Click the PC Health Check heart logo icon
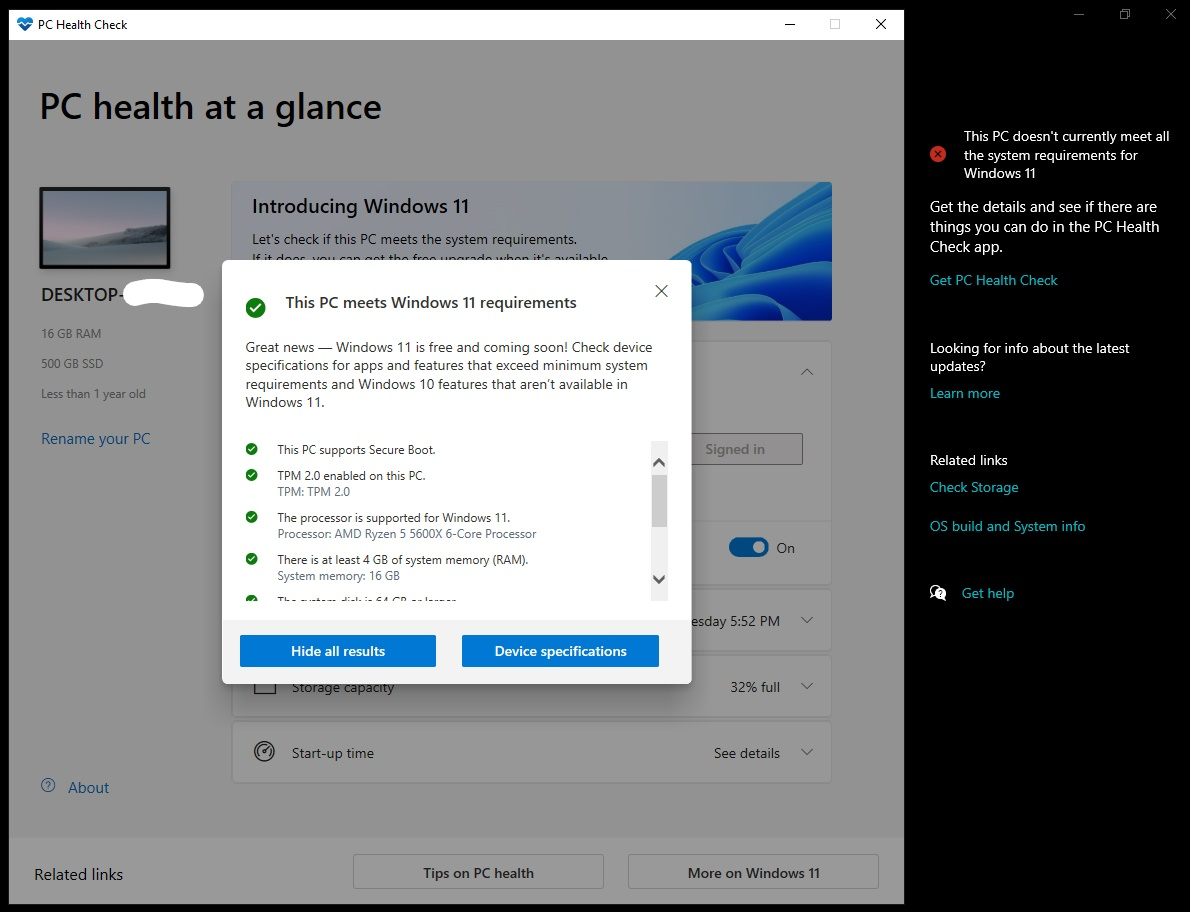The height and width of the screenshot is (912, 1190). pyautogui.click(x=25, y=24)
